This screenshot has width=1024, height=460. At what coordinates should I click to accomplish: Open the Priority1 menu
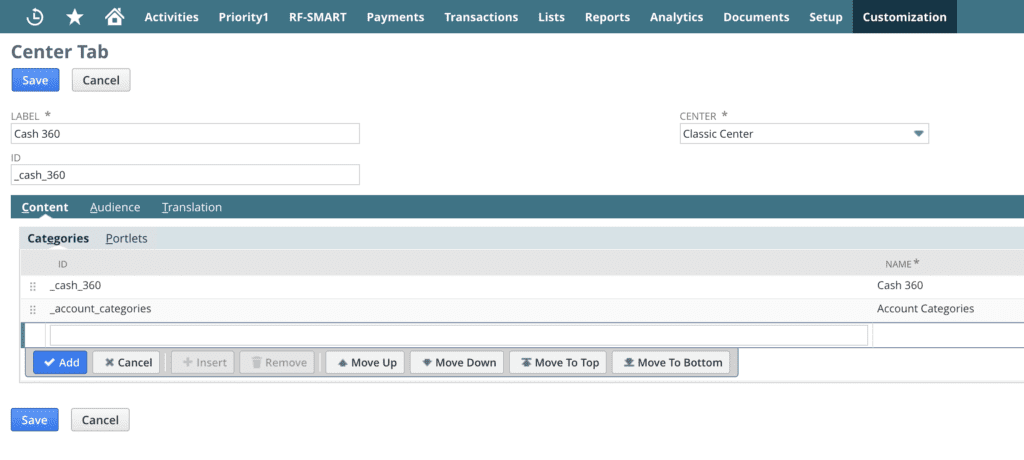click(244, 17)
